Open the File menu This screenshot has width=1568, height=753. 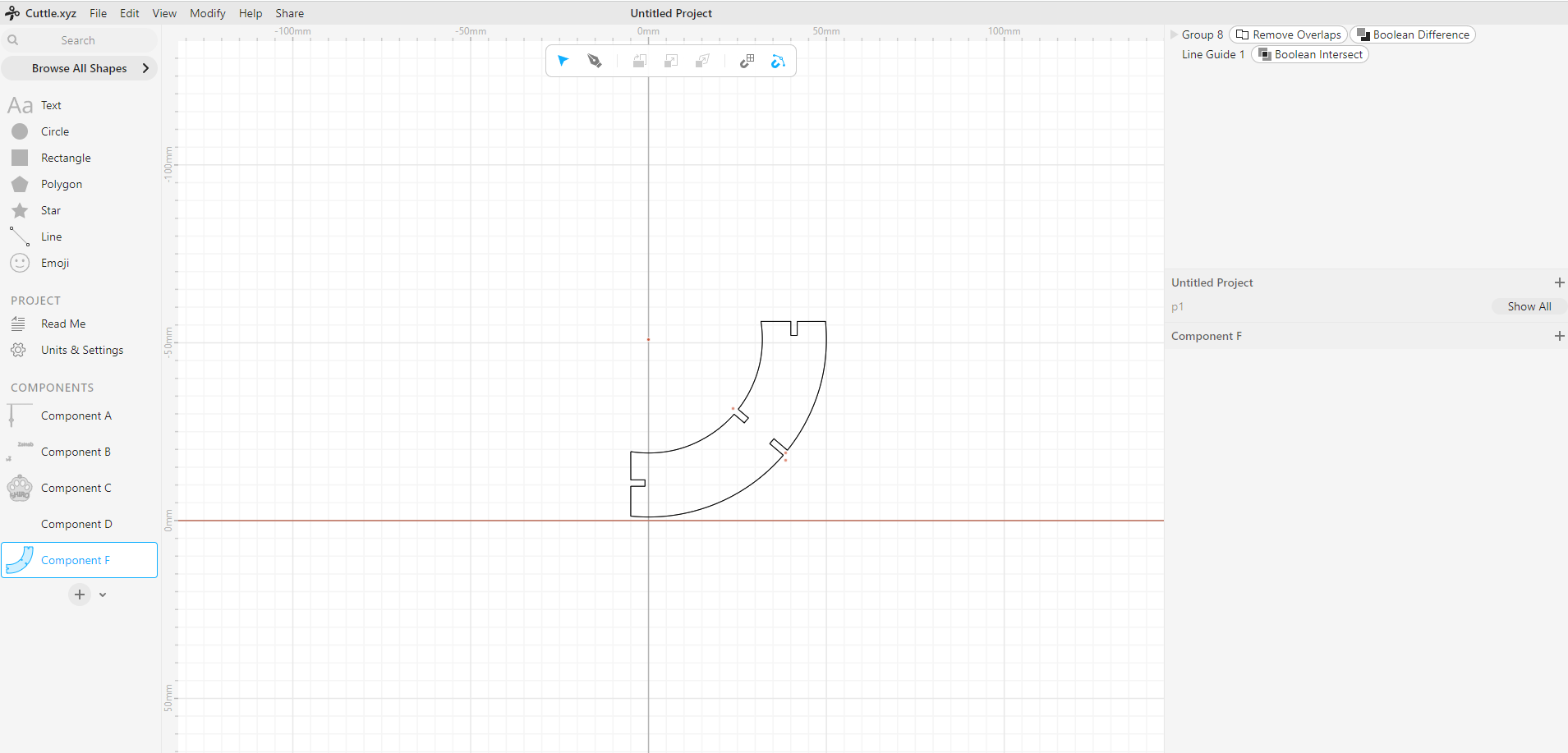[98, 13]
